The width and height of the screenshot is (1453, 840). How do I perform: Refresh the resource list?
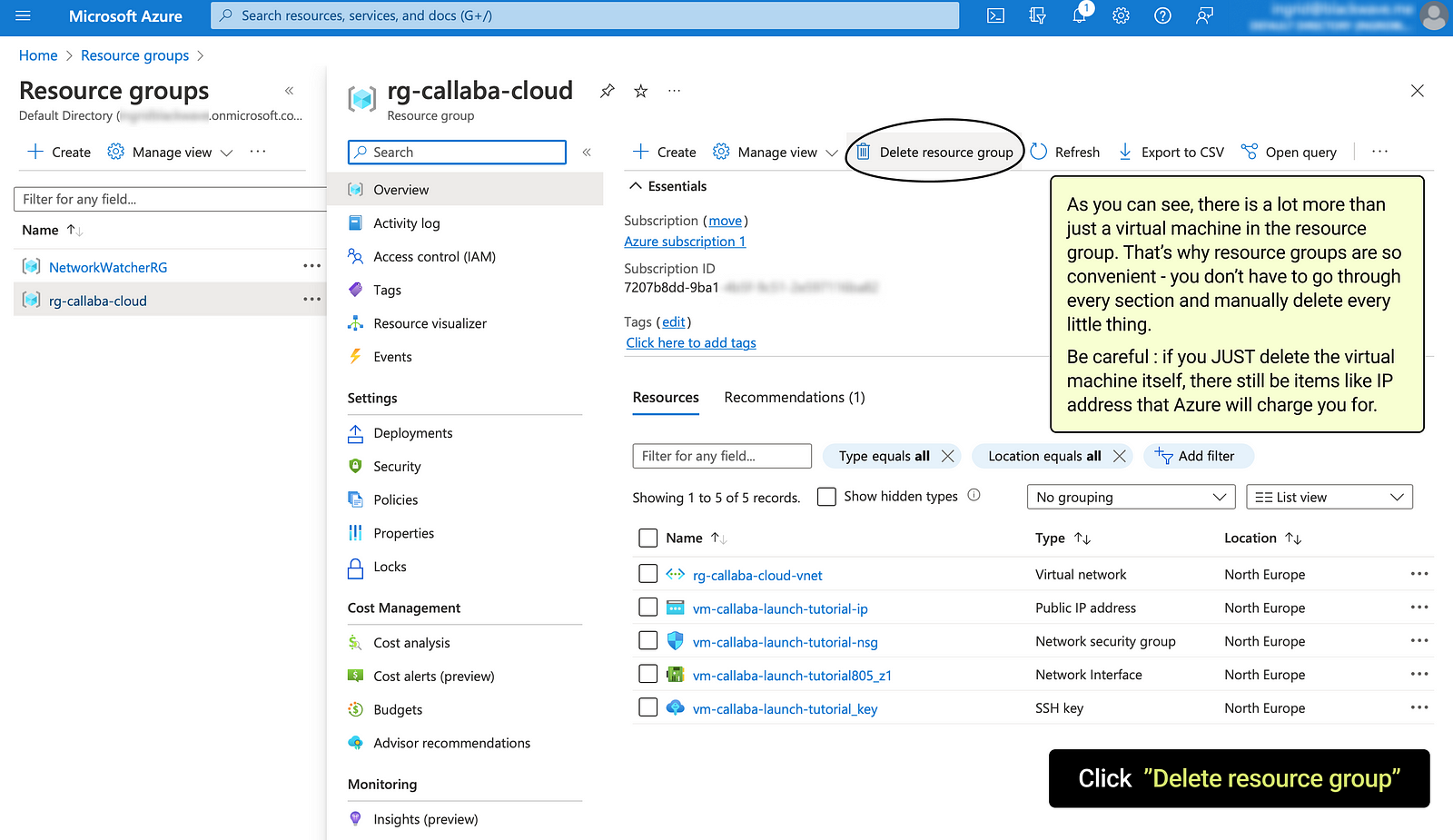click(1065, 153)
